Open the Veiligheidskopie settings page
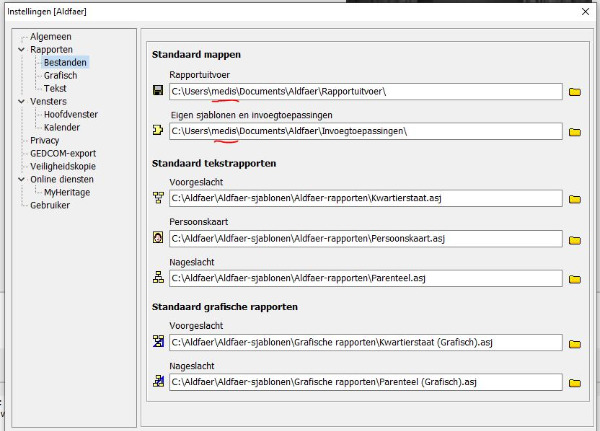 pos(63,167)
